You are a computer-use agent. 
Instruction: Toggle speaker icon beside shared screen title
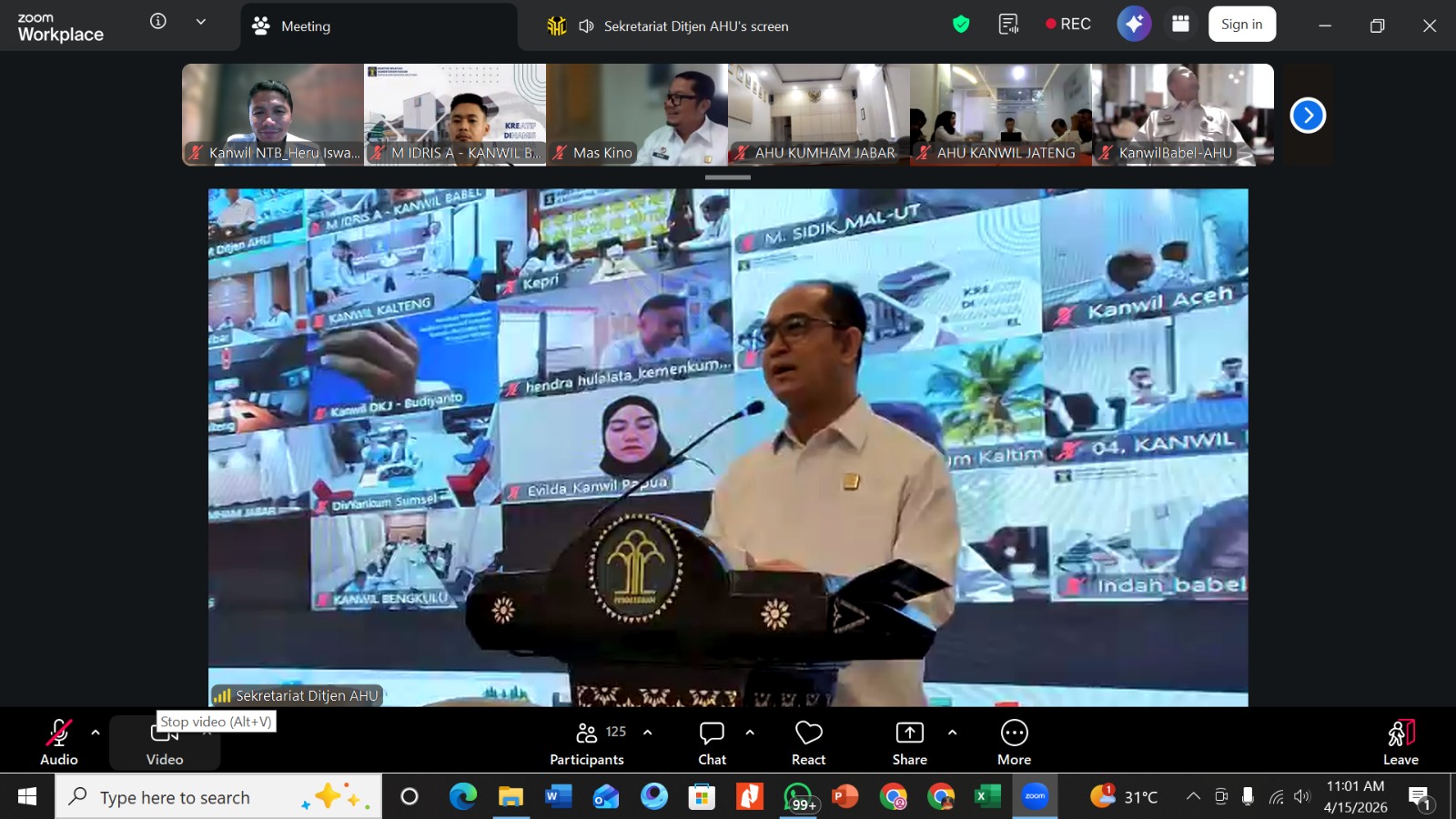pyautogui.click(x=587, y=26)
